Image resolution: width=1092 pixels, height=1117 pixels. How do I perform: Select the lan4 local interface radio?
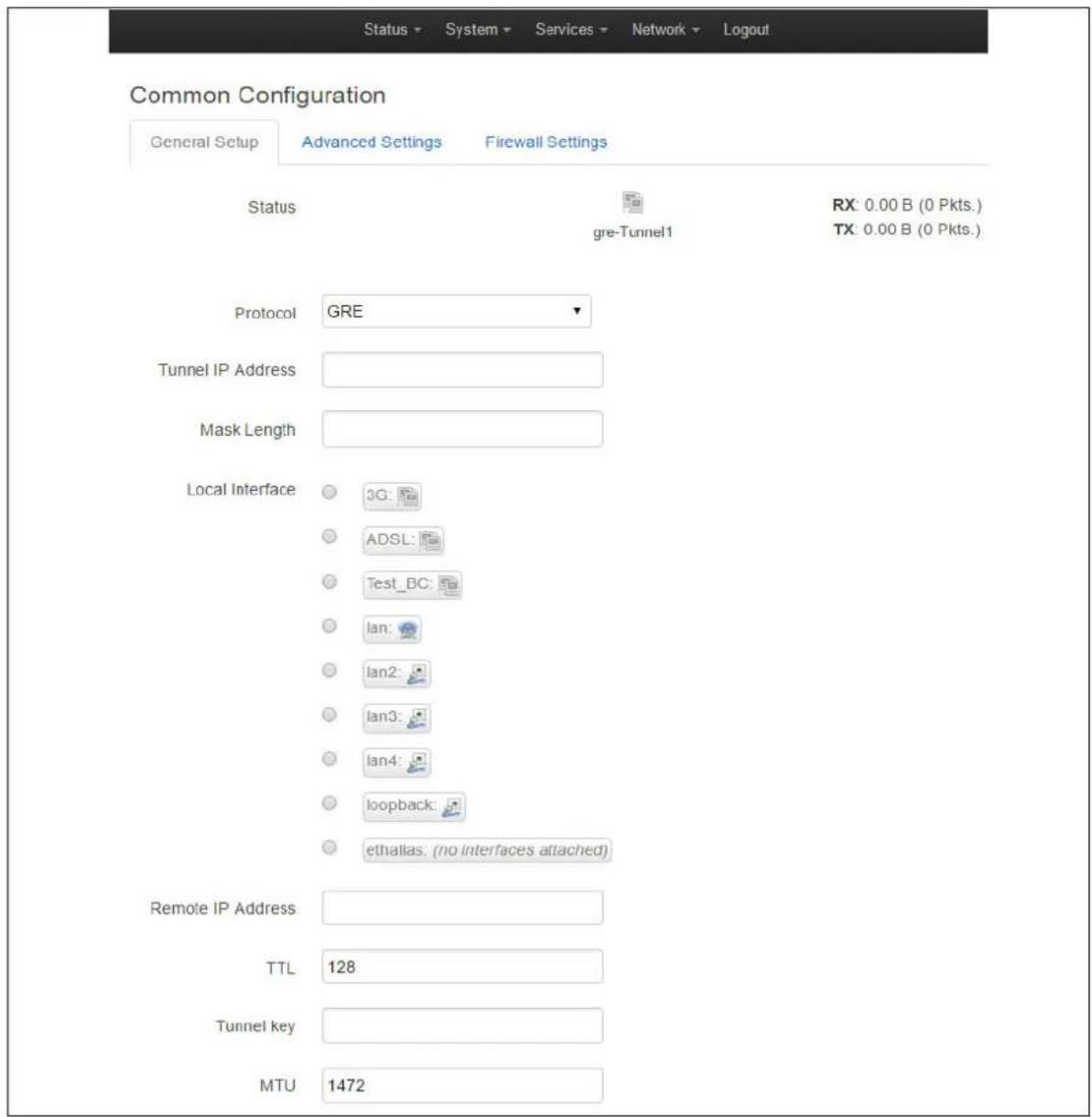click(330, 759)
